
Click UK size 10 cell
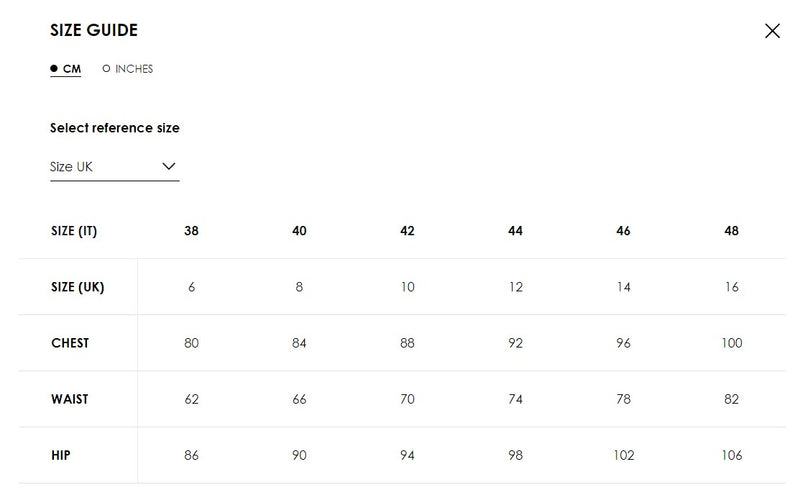[407, 287]
